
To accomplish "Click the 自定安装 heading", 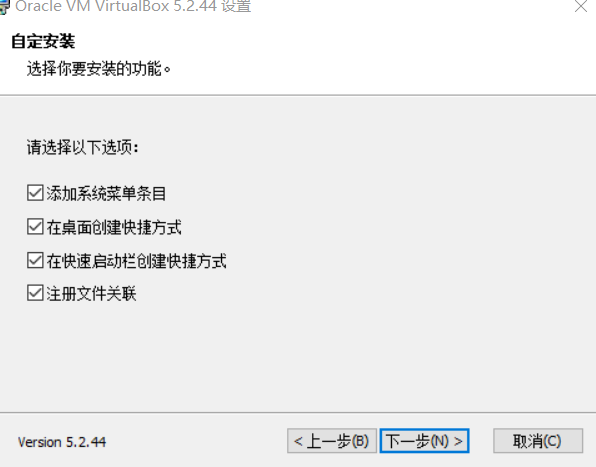I will (x=43, y=41).
